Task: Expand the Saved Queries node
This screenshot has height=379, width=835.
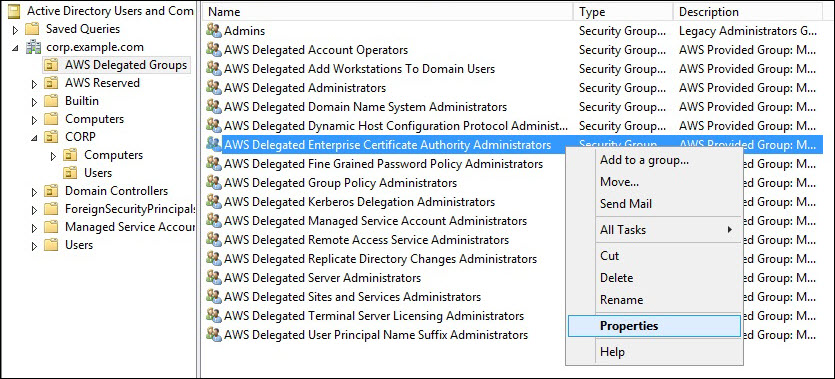Action: (x=15, y=29)
